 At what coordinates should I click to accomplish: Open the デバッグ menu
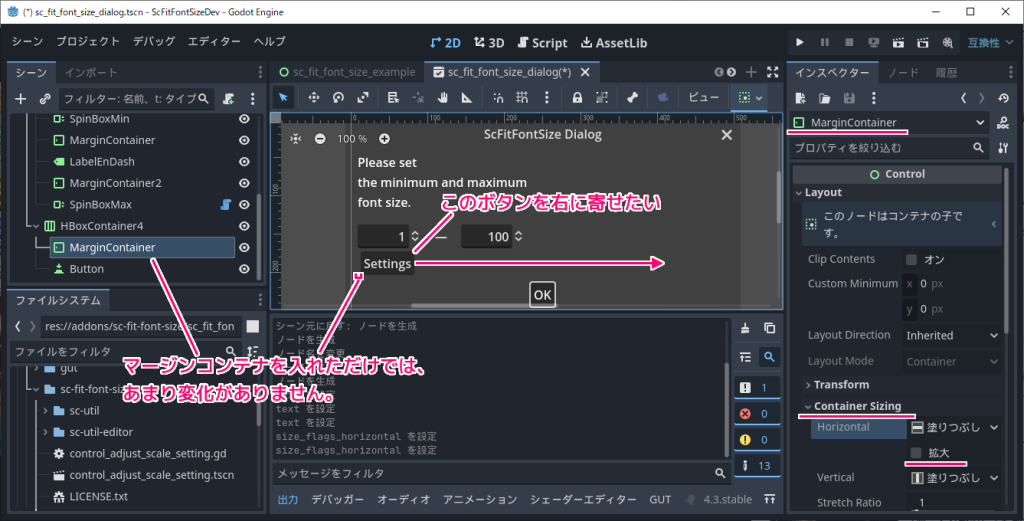pyautogui.click(x=154, y=41)
